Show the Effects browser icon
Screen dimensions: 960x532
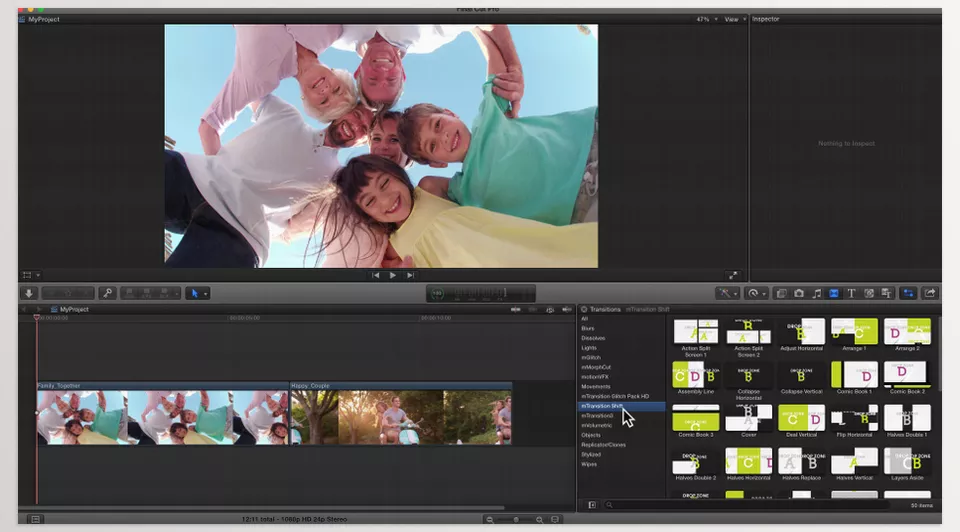point(781,293)
